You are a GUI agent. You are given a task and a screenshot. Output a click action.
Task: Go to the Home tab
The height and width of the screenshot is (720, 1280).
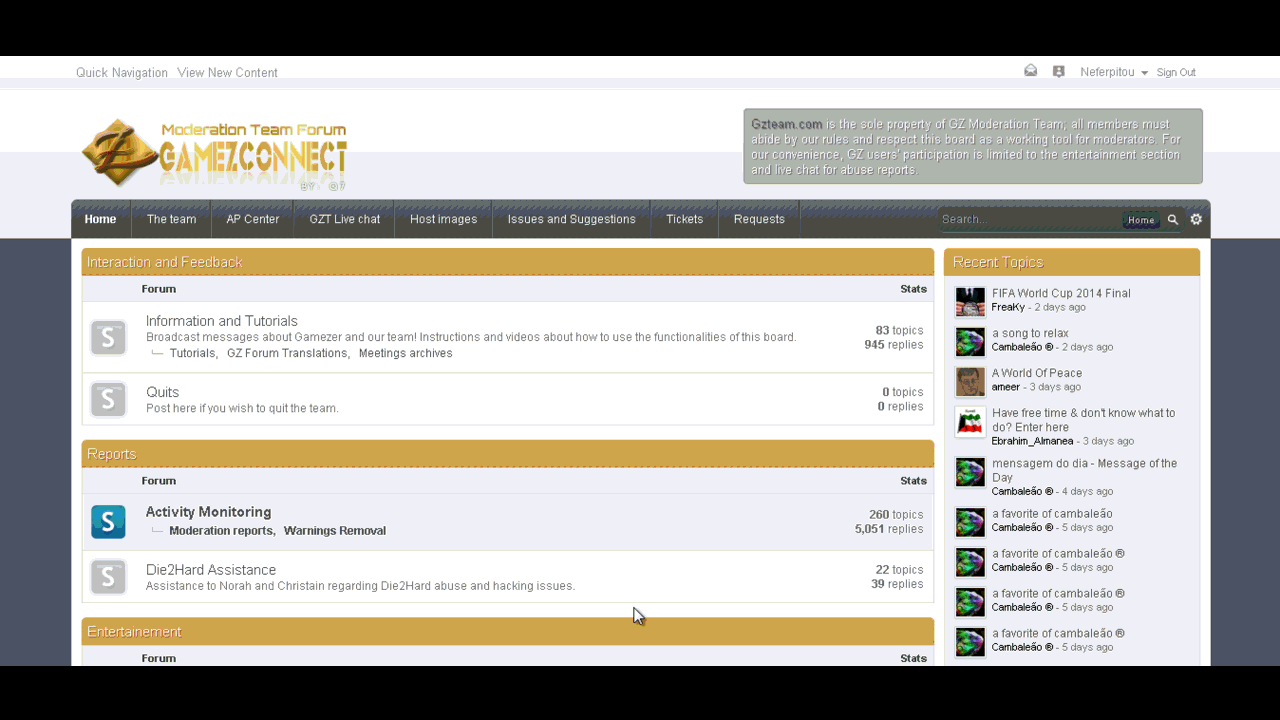[x=100, y=219]
